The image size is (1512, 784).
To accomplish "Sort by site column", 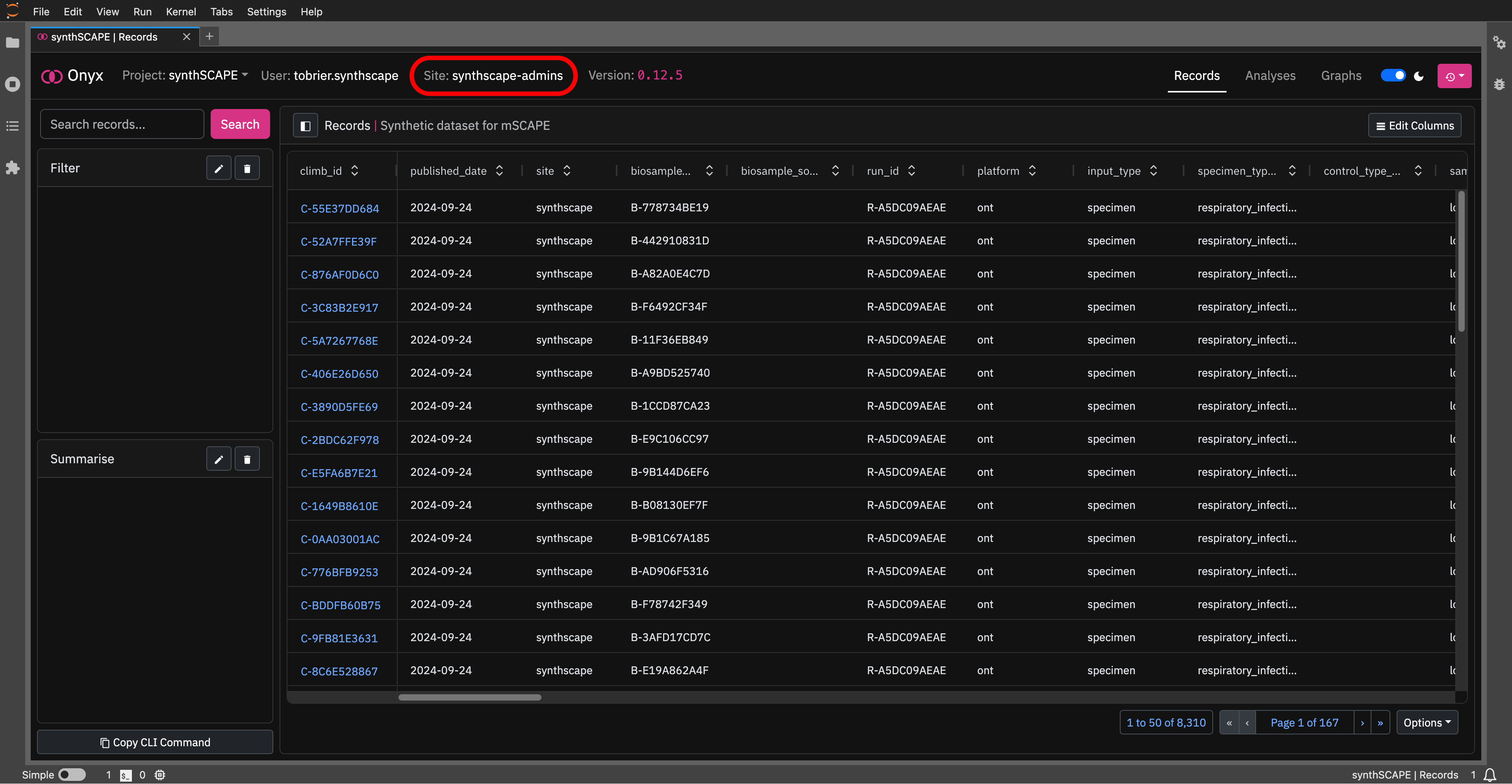I will tap(567, 171).
